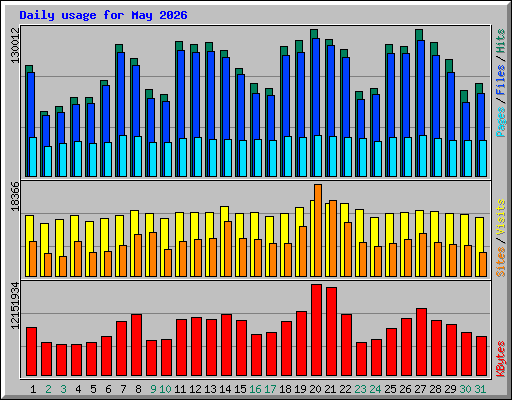Click the Hits legend label

pos(501,41)
